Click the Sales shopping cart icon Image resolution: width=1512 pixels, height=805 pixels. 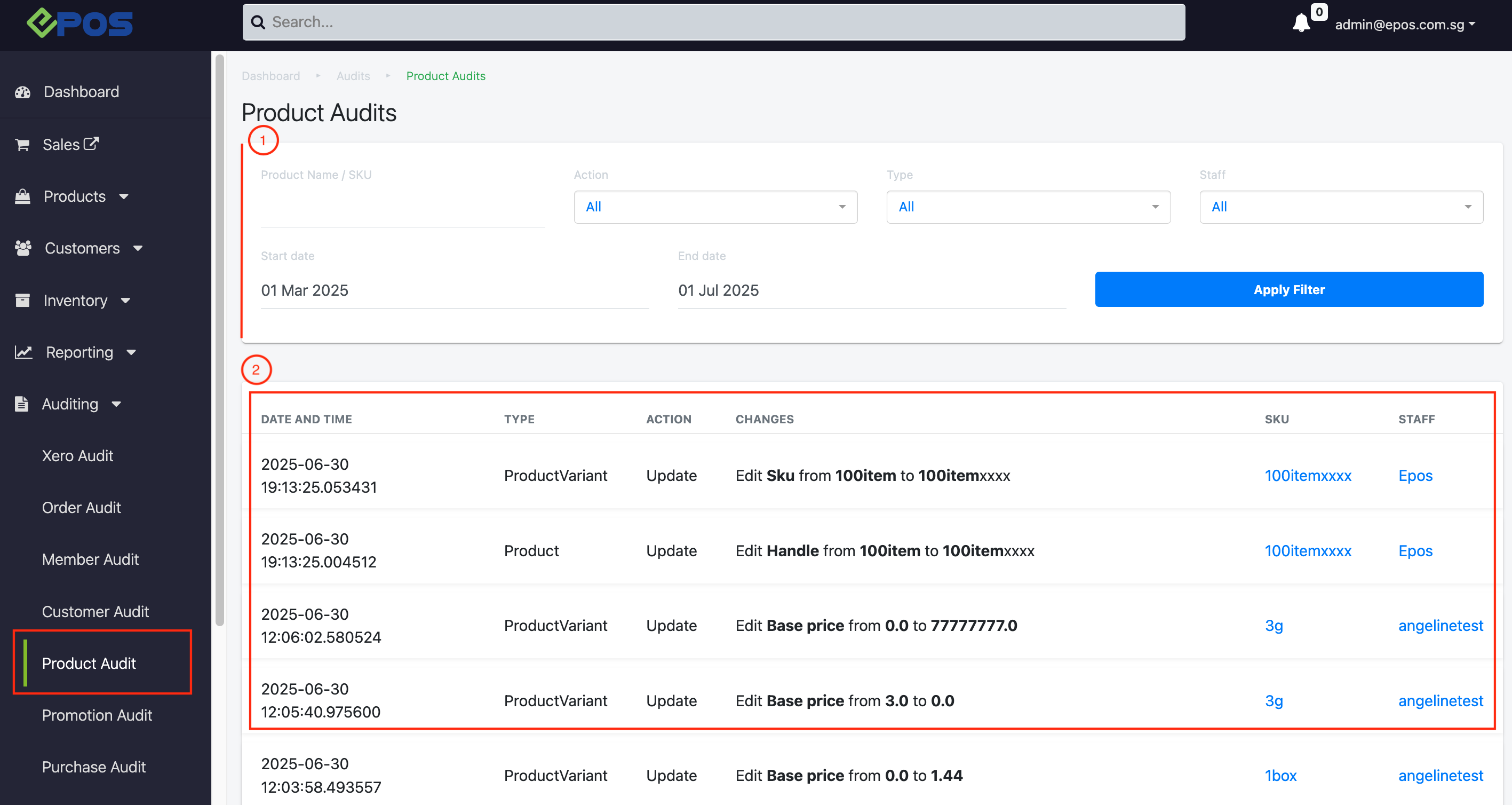[x=23, y=145]
